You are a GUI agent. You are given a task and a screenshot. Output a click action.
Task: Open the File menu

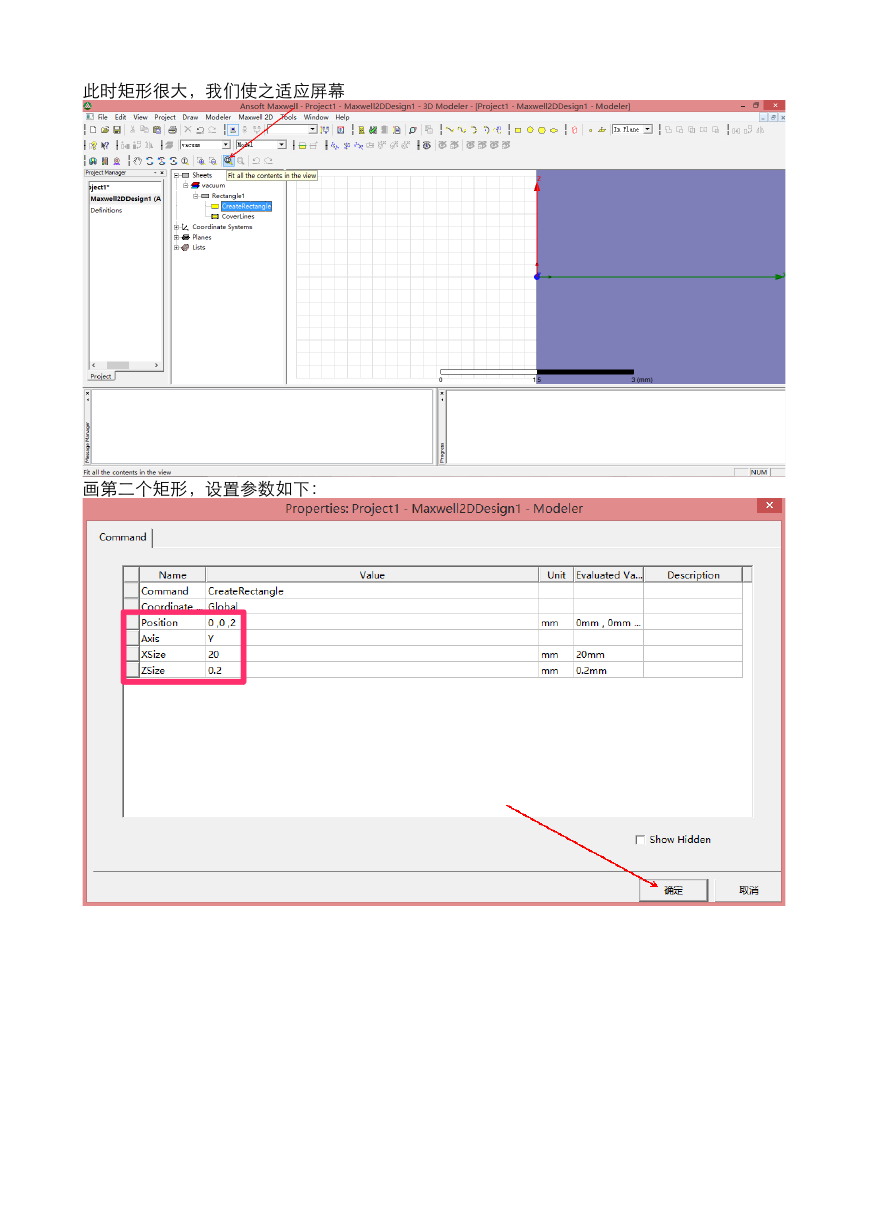(103, 117)
